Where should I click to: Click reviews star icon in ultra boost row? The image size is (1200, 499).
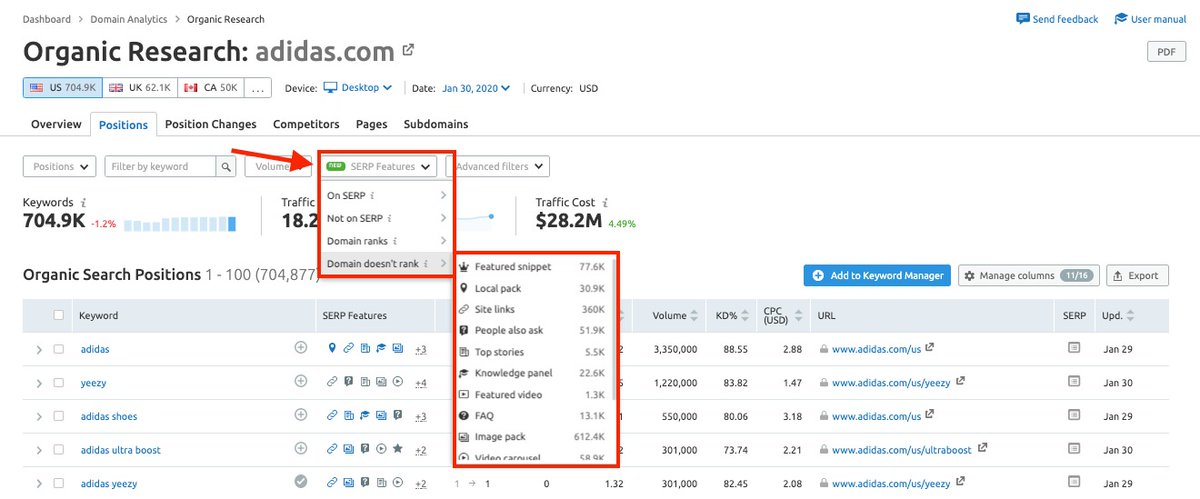398,449
